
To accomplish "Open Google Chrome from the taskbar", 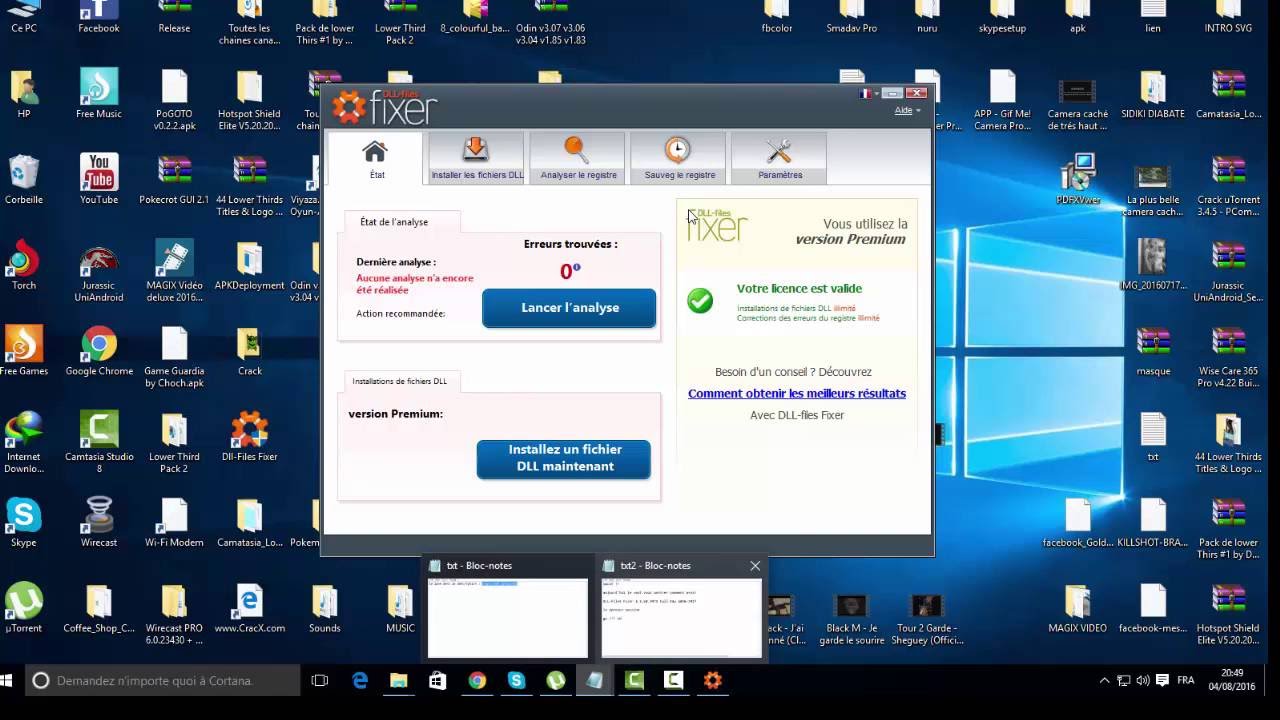I will pyautogui.click(x=477, y=680).
